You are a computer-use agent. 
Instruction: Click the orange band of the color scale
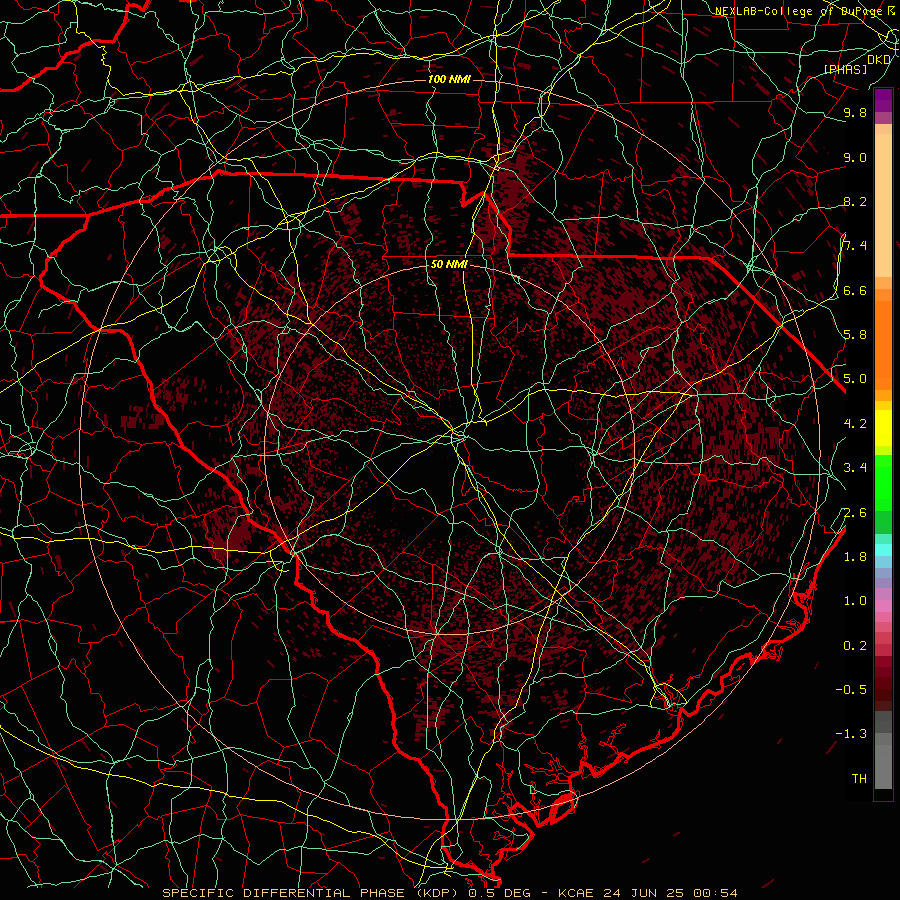[x=883, y=339]
